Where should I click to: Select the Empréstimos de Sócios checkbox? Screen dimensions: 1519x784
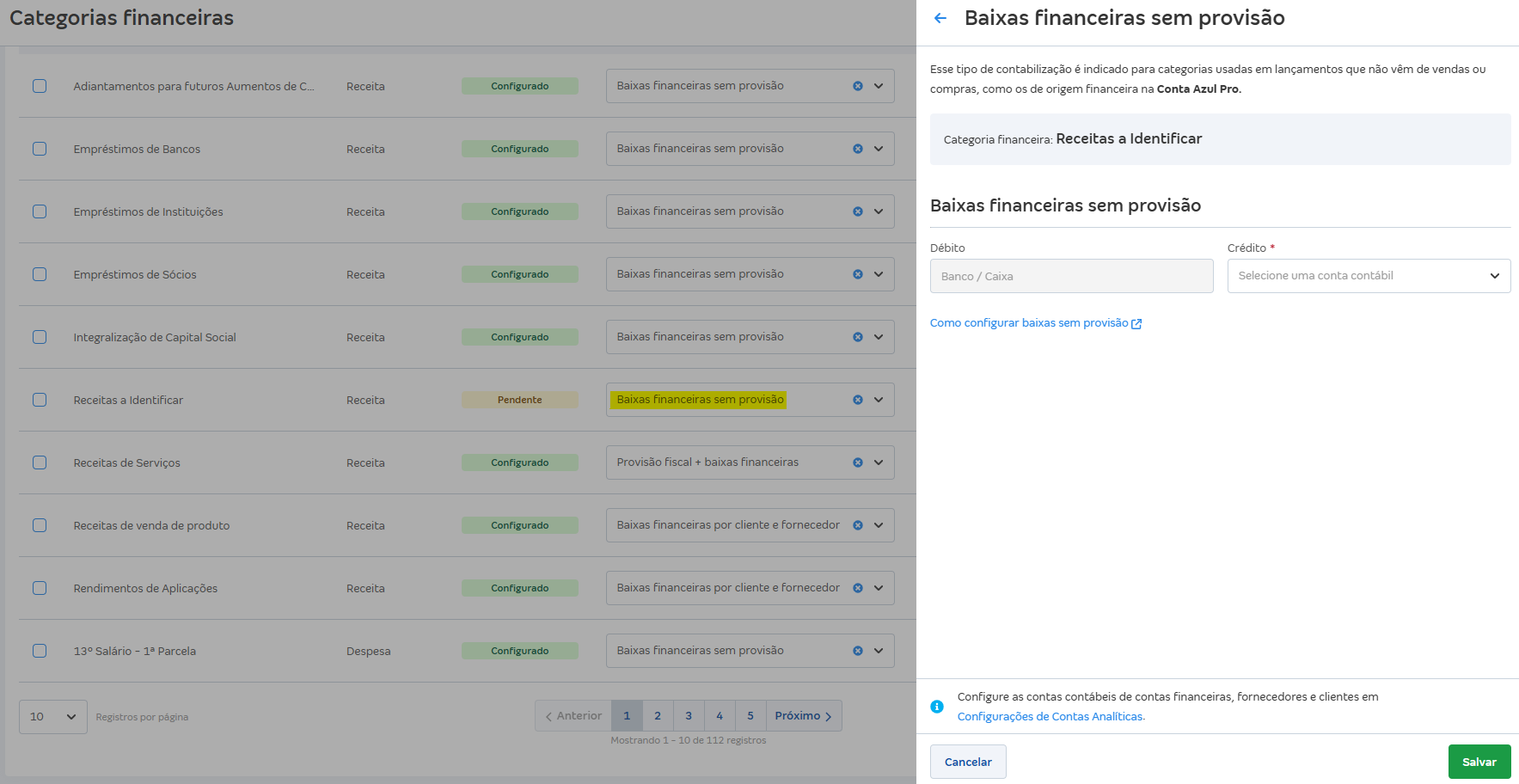(x=40, y=273)
